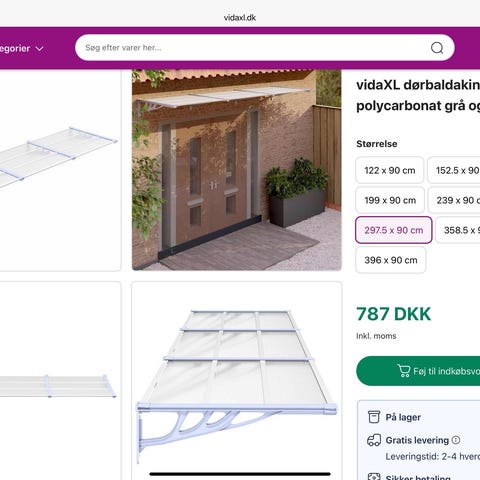The image size is (480, 480).
Task: Choose the 239 x 90 size option
Action: pyautogui.click(x=454, y=200)
